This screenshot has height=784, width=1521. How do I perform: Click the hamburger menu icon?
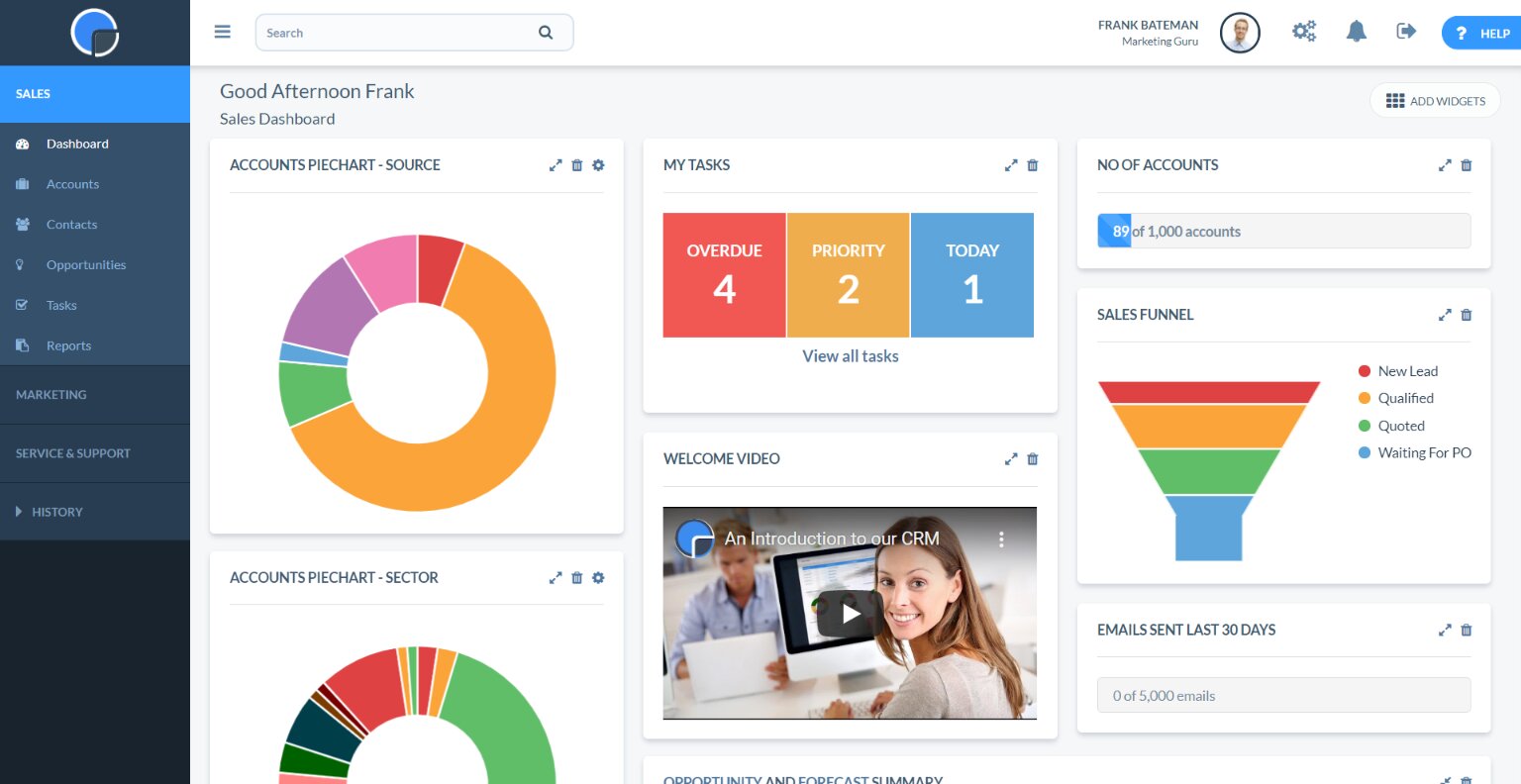pos(223,32)
